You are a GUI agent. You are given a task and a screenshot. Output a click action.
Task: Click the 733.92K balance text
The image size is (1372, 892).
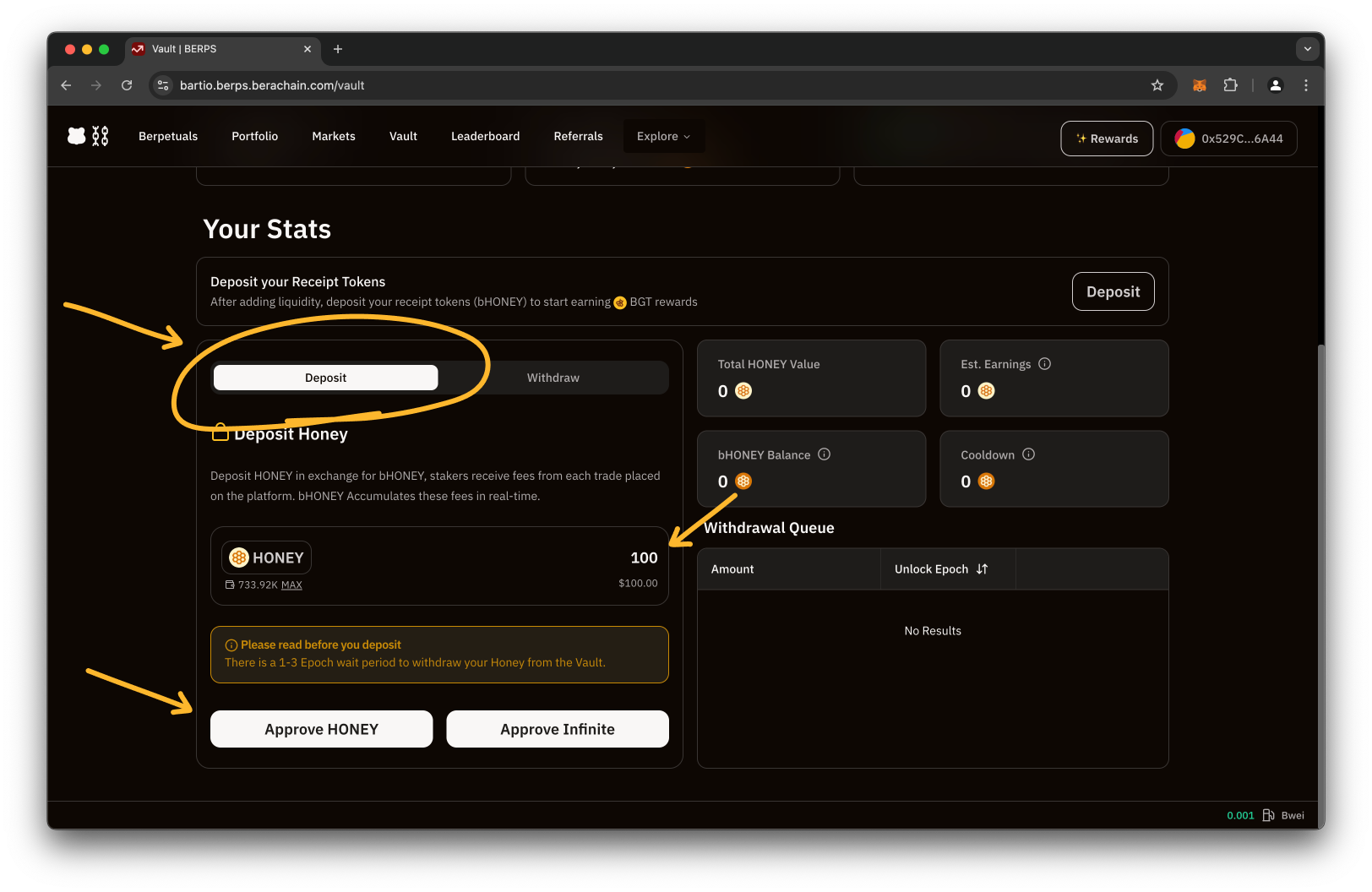(258, 585)
